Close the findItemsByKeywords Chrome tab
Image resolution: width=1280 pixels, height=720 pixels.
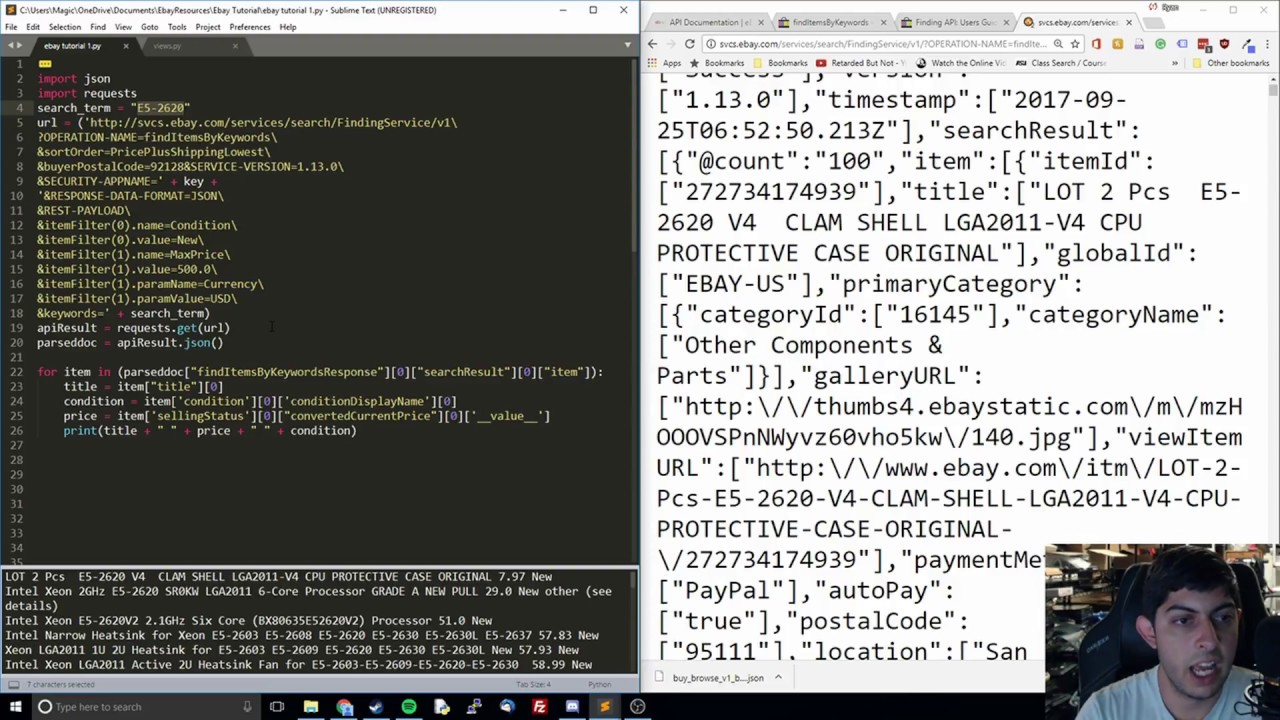(883, 22)
